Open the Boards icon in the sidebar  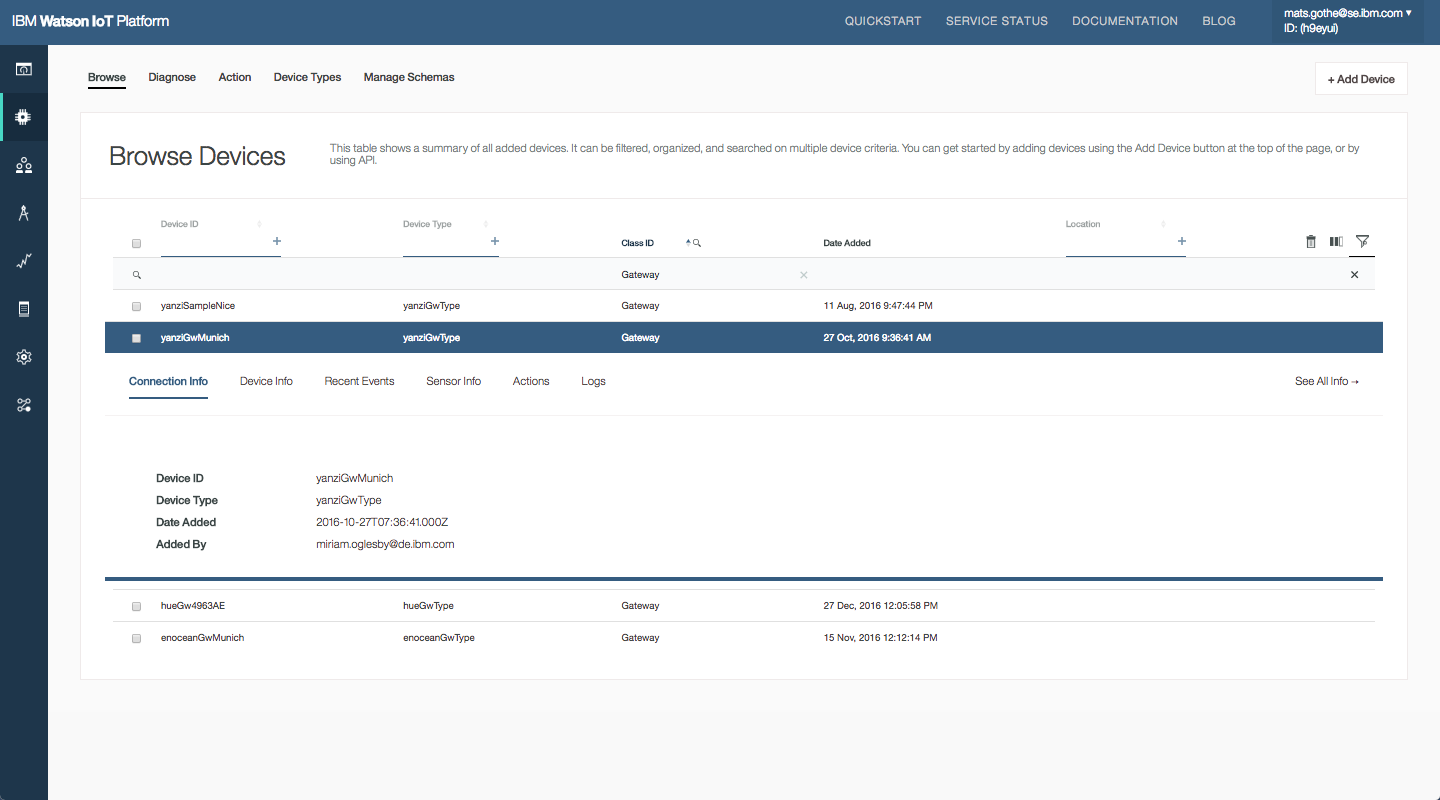pos(24,69)
